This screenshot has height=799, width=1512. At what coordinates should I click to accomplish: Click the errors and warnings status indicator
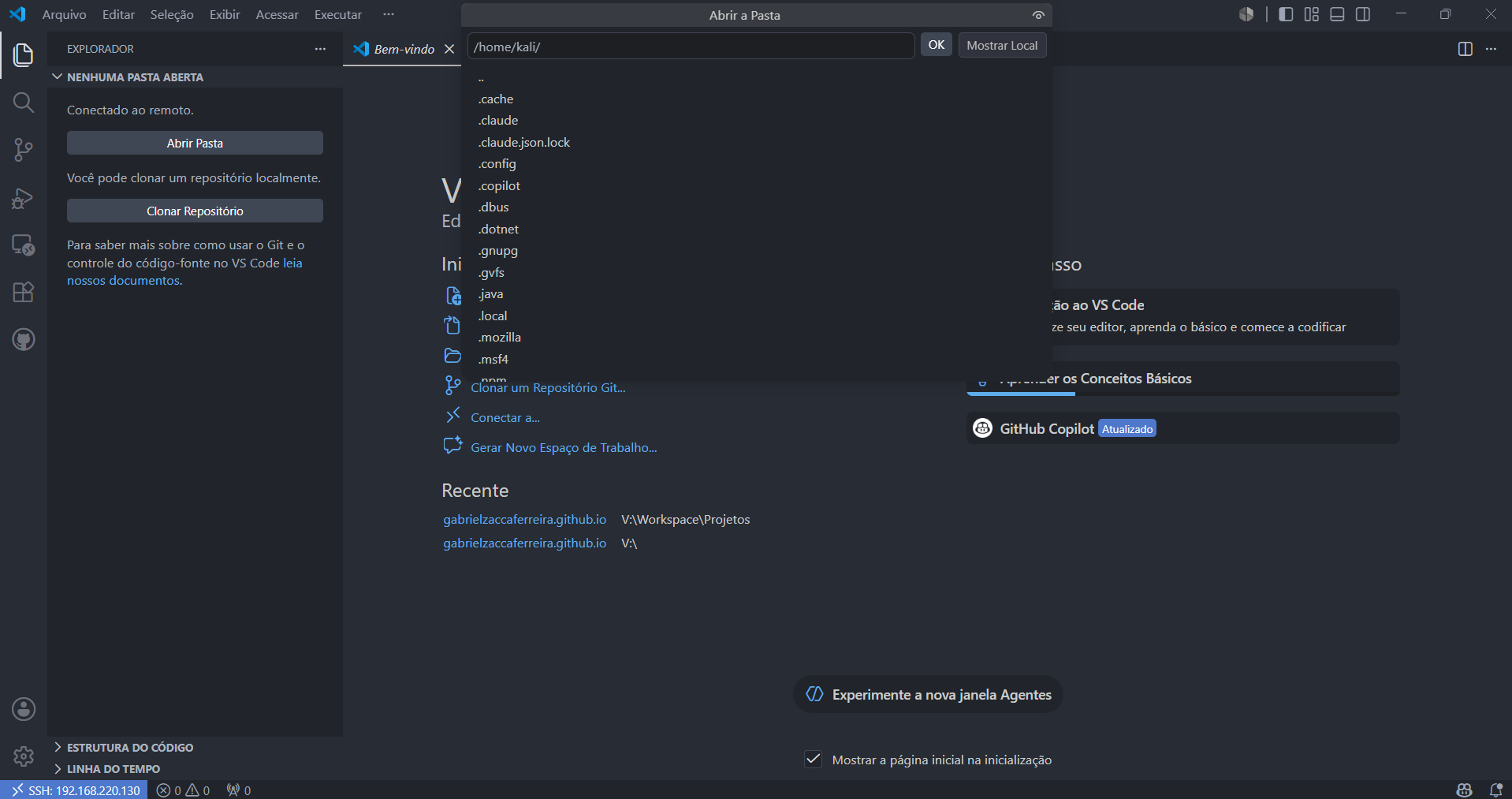point(183,790)
